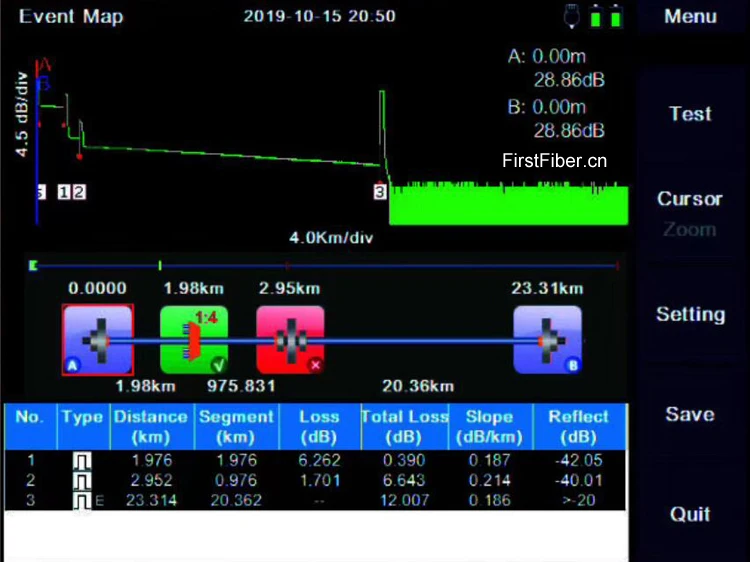Click event marker 1 on the trace
The height and width of the screenshot is (562, 750).
click(64, 192)
